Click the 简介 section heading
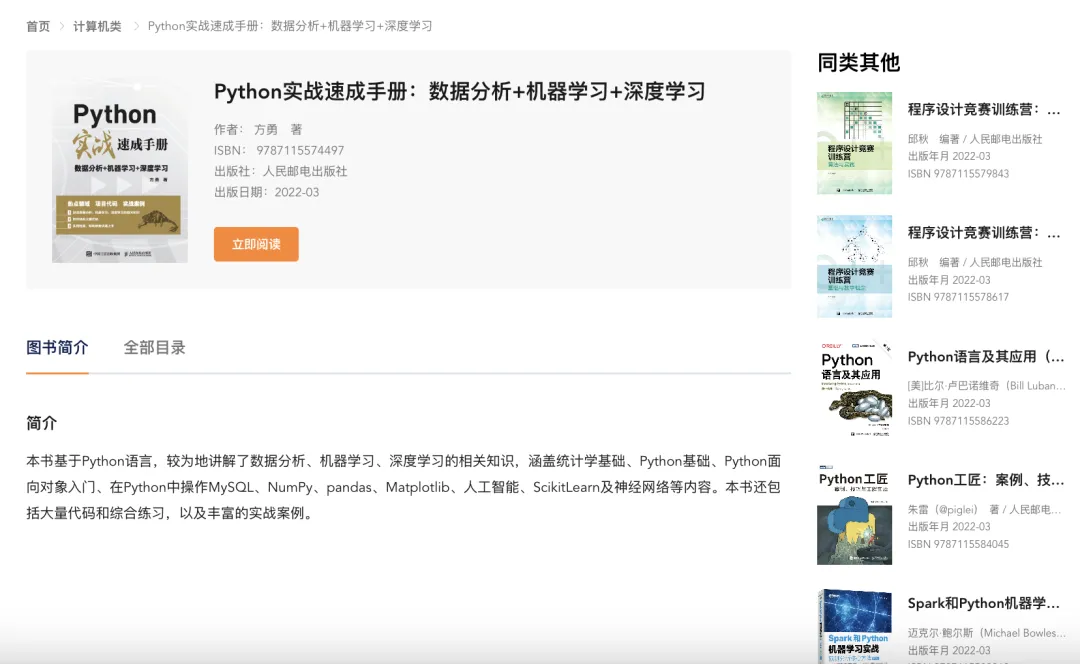 point(41,423)
